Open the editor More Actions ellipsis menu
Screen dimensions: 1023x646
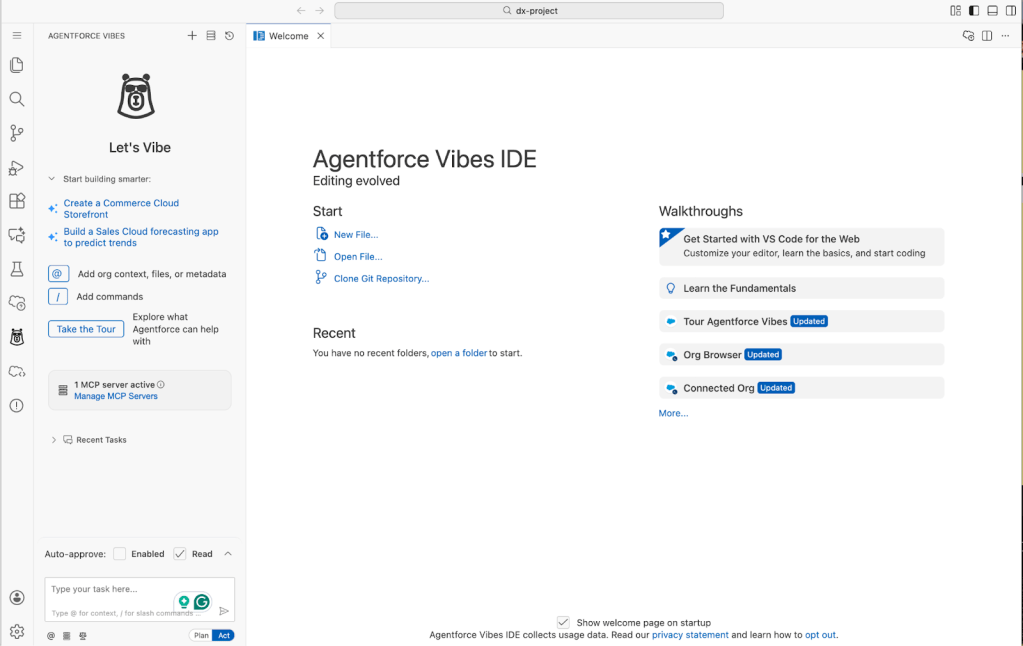(1005, 36)
